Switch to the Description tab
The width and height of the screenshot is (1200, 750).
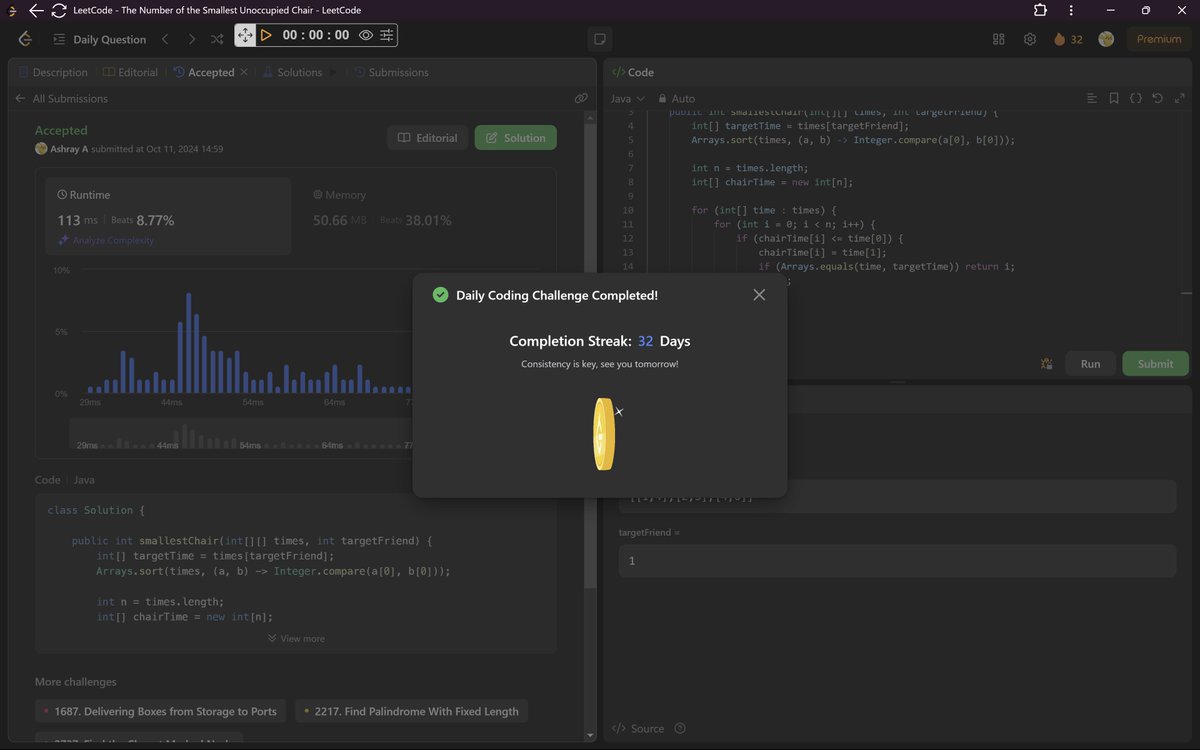click(x=53, y=72)
